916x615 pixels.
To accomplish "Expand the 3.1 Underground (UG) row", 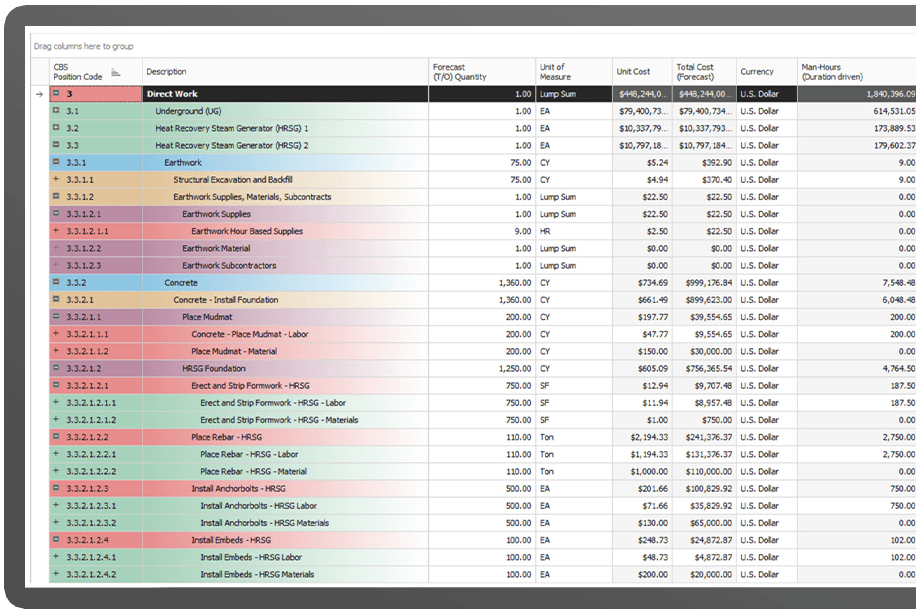I will tap(57, 111).
